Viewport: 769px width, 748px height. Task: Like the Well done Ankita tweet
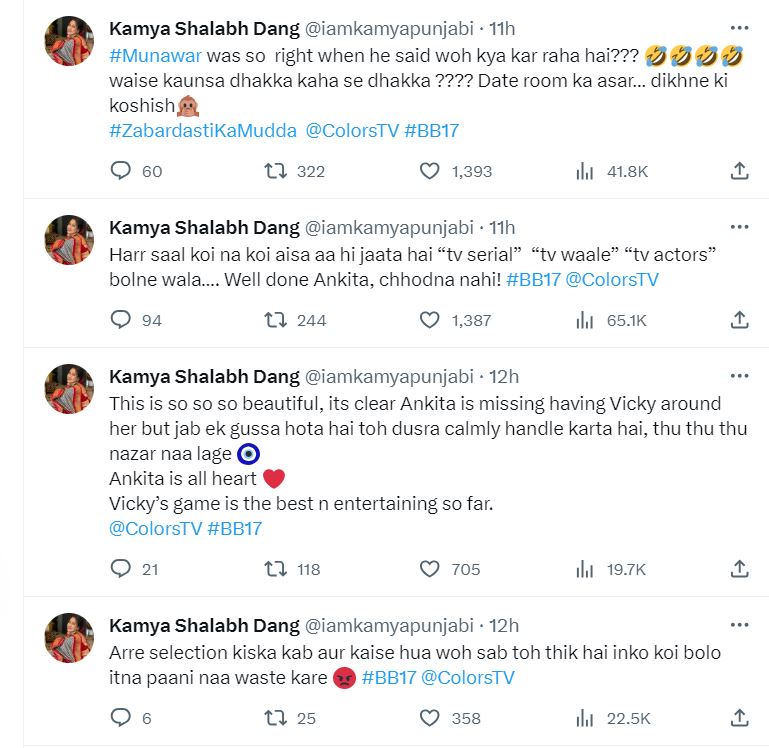430,320
